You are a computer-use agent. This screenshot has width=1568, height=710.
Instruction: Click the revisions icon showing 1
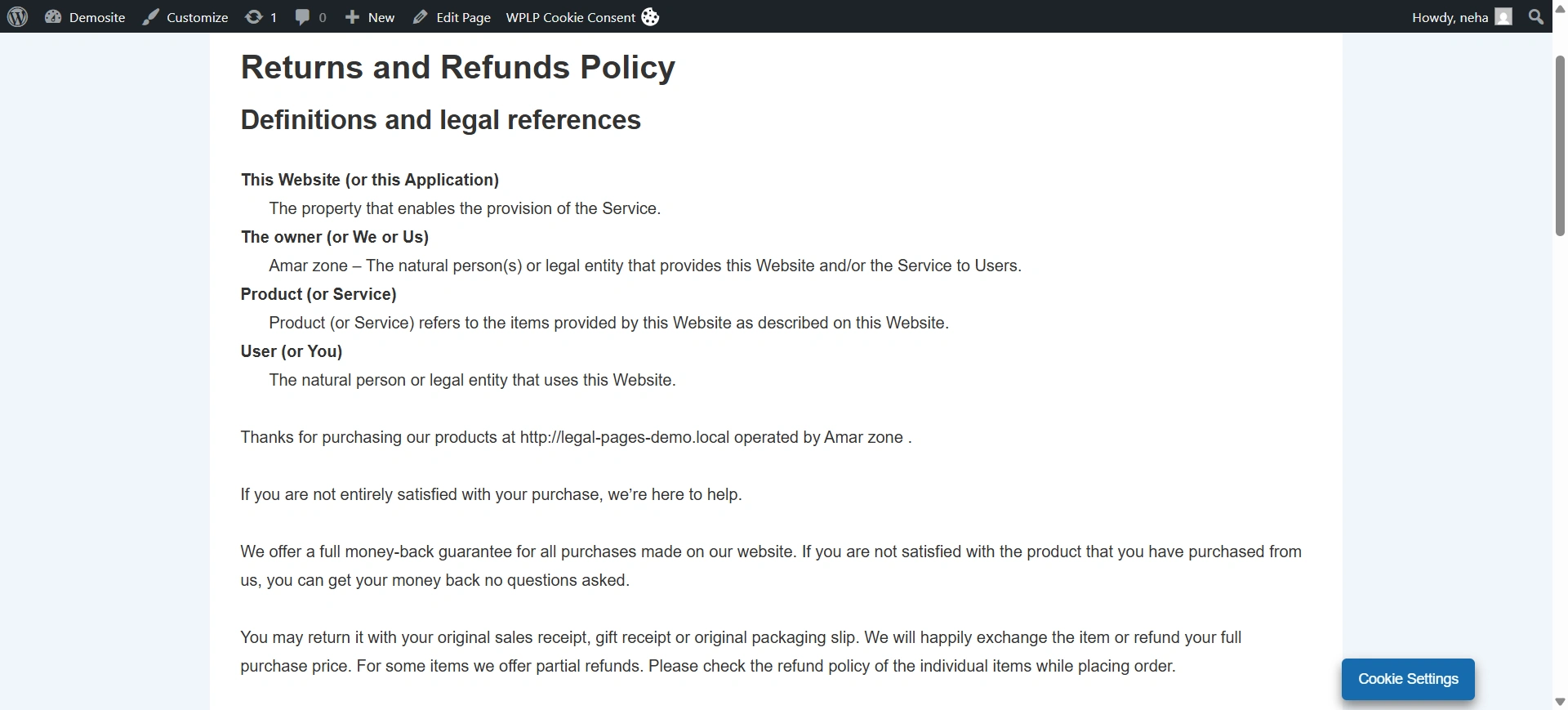tap(254, 16)
